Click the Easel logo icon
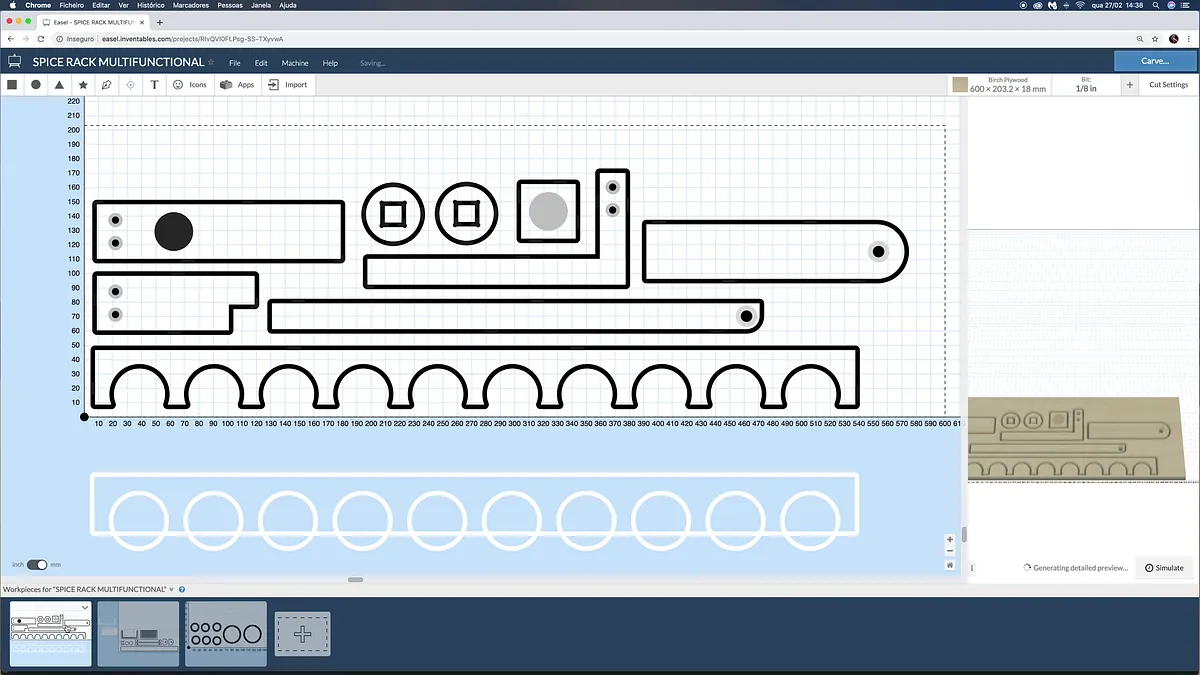 pos(15,62)
